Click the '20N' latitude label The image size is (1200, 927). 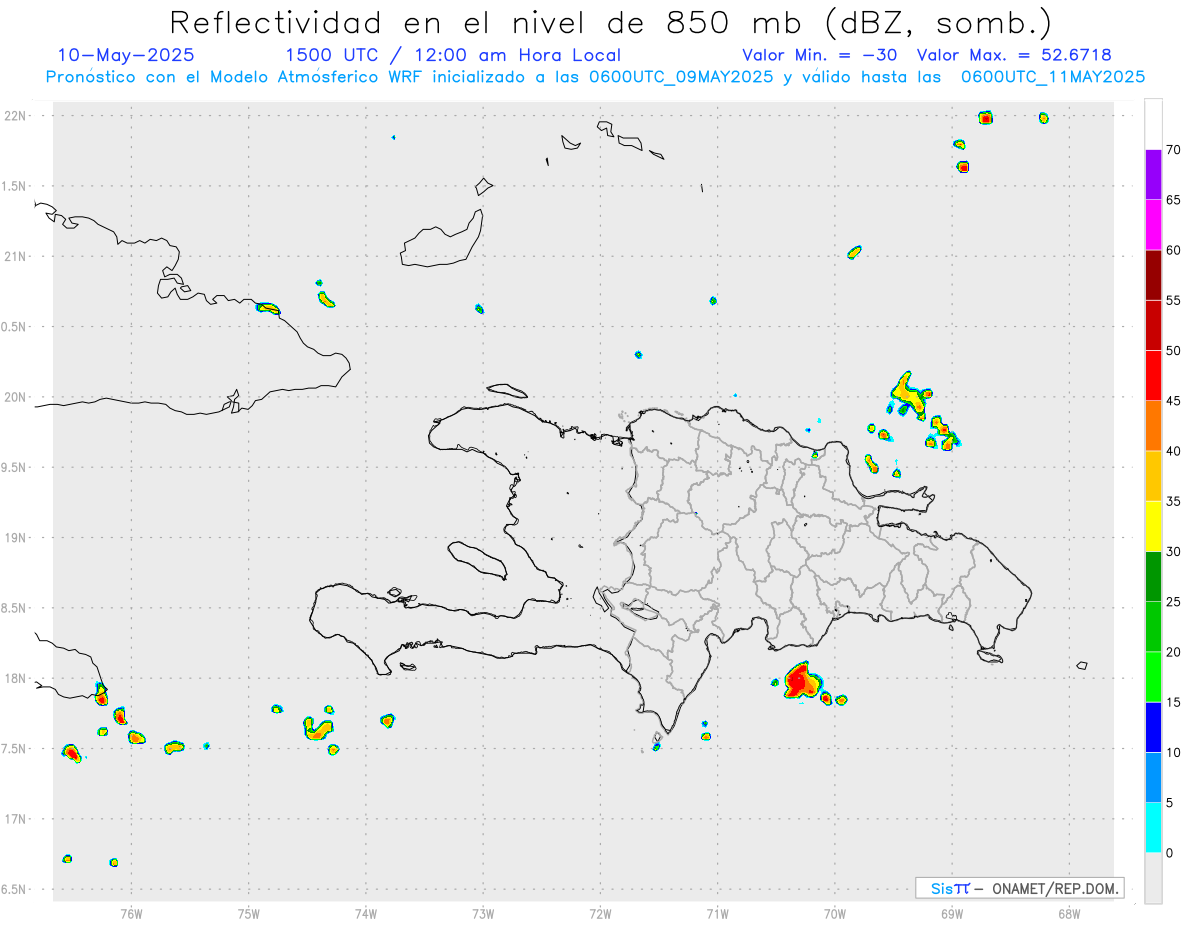[15, 397]
